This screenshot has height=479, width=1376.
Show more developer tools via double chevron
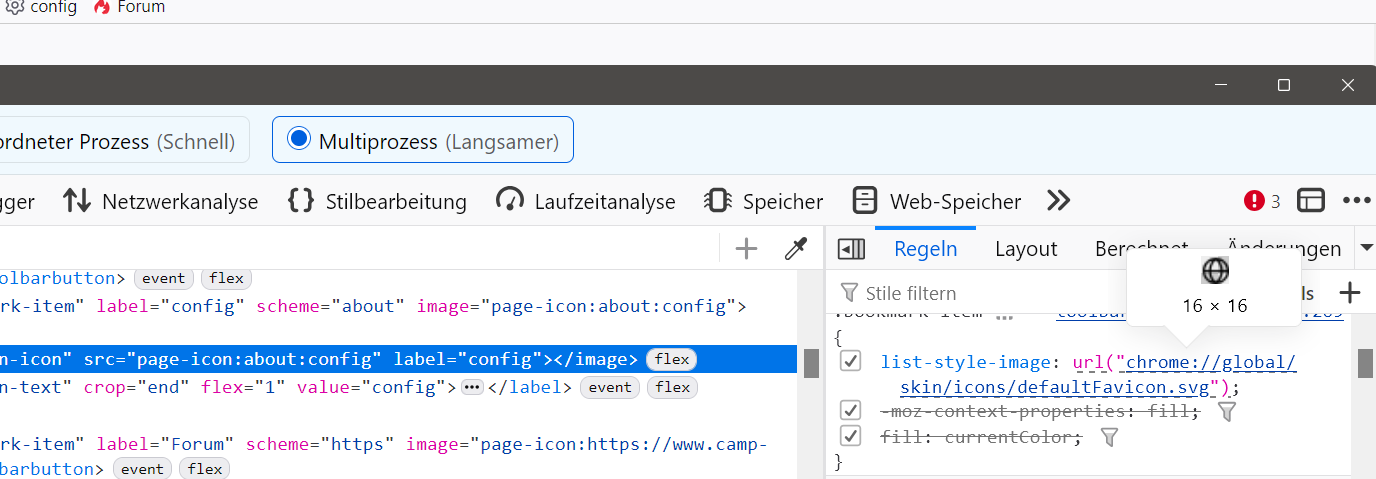[1058, 201]
